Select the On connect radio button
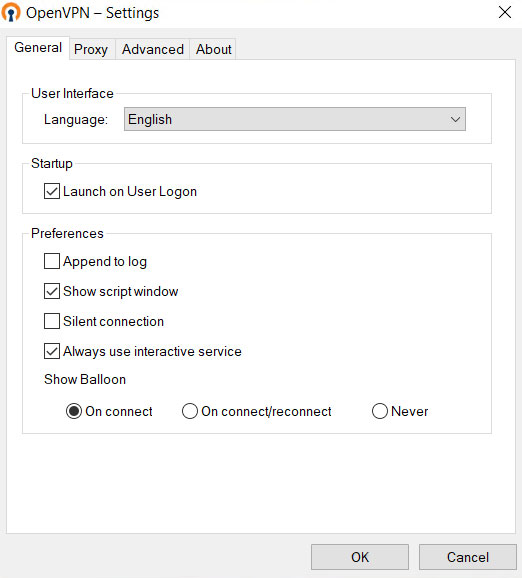Image resolution: width=522 pixels, height=578 pixels. pyautogui.click(x=74, y=411)
